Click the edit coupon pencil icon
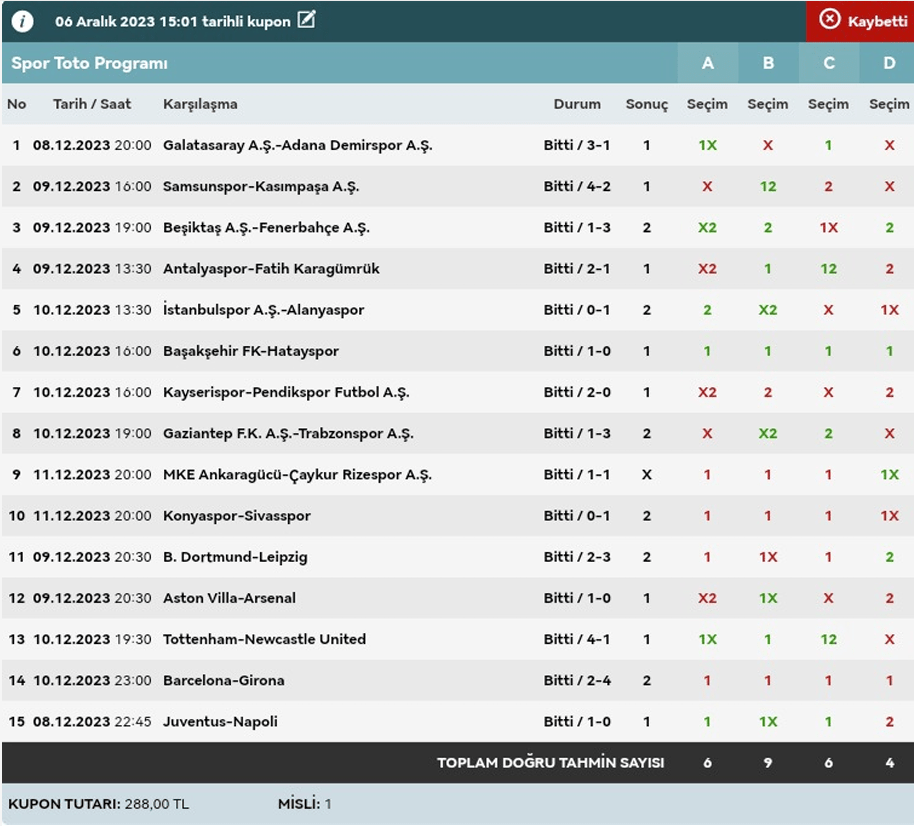 coord(306,20)
